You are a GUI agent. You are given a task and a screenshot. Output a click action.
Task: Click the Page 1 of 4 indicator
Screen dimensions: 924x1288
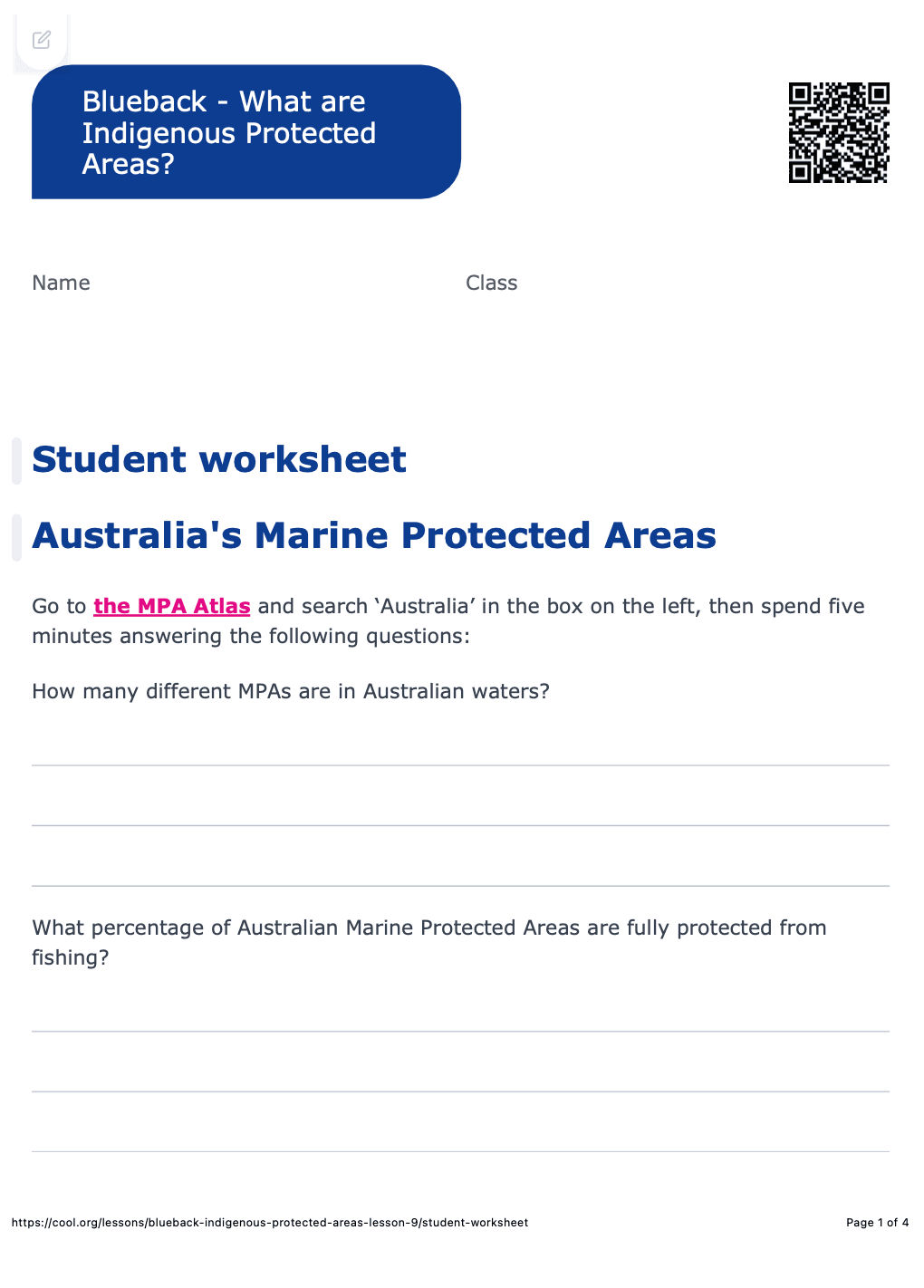point(877,1223)
